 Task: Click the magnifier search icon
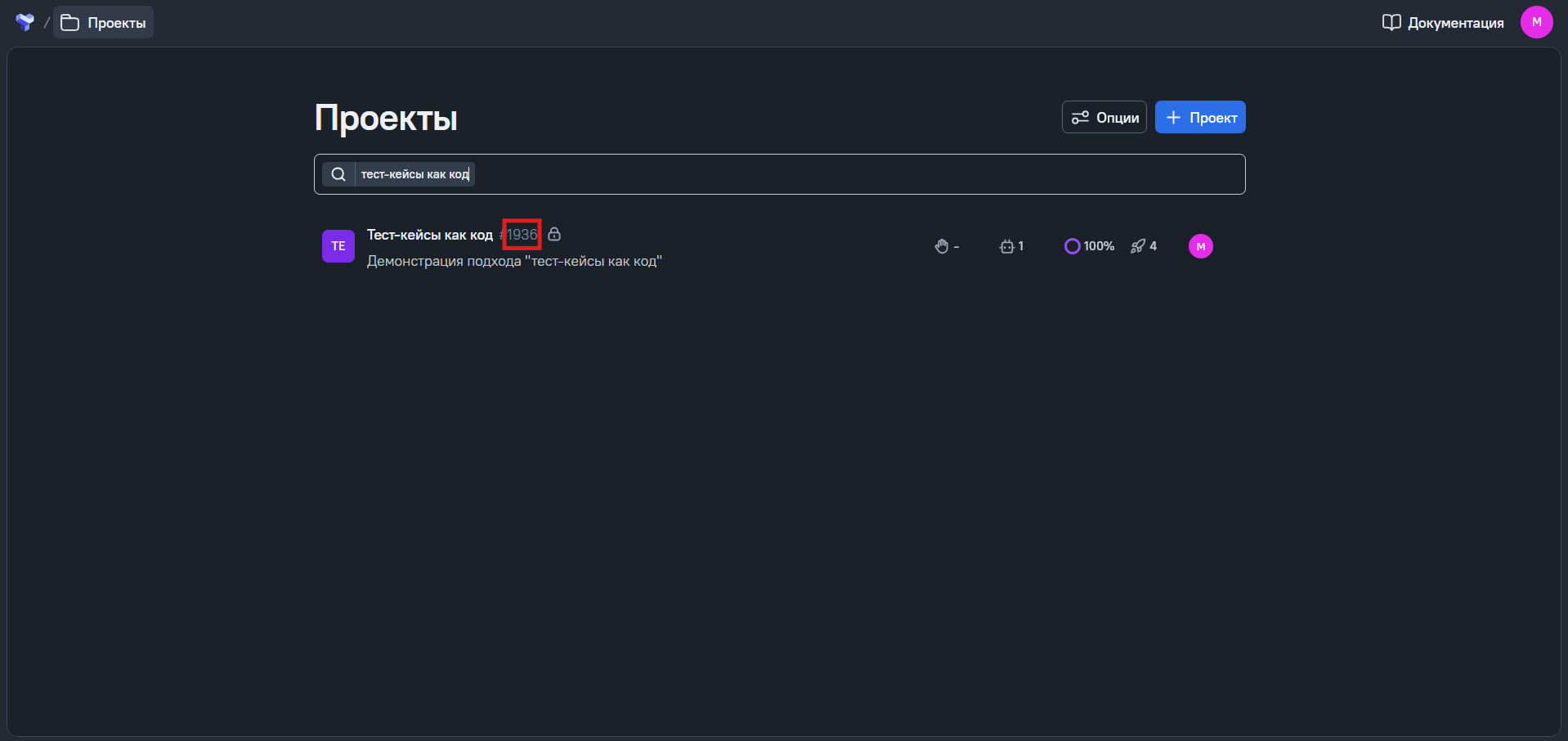pos(338,174)
